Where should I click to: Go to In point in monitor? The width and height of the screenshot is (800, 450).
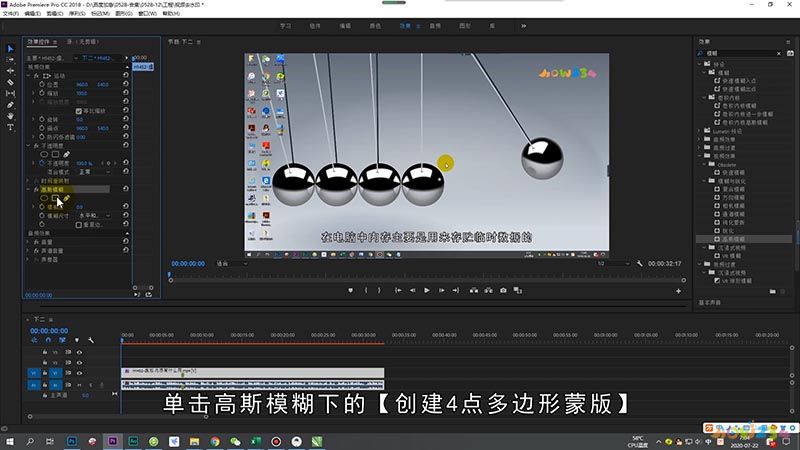398,290
